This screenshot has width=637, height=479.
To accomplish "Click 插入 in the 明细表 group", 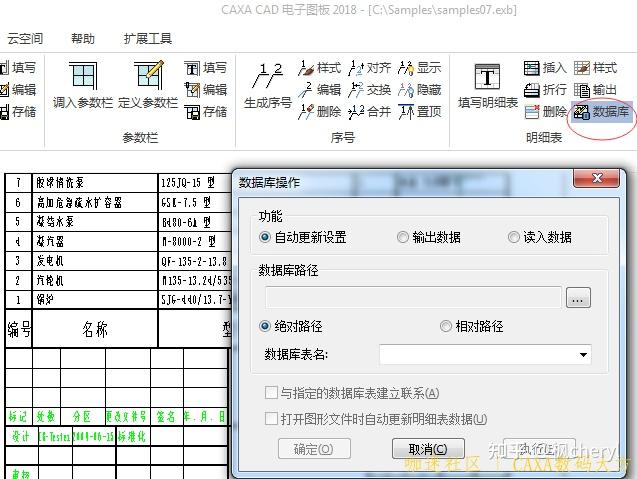I will [545, 67].
